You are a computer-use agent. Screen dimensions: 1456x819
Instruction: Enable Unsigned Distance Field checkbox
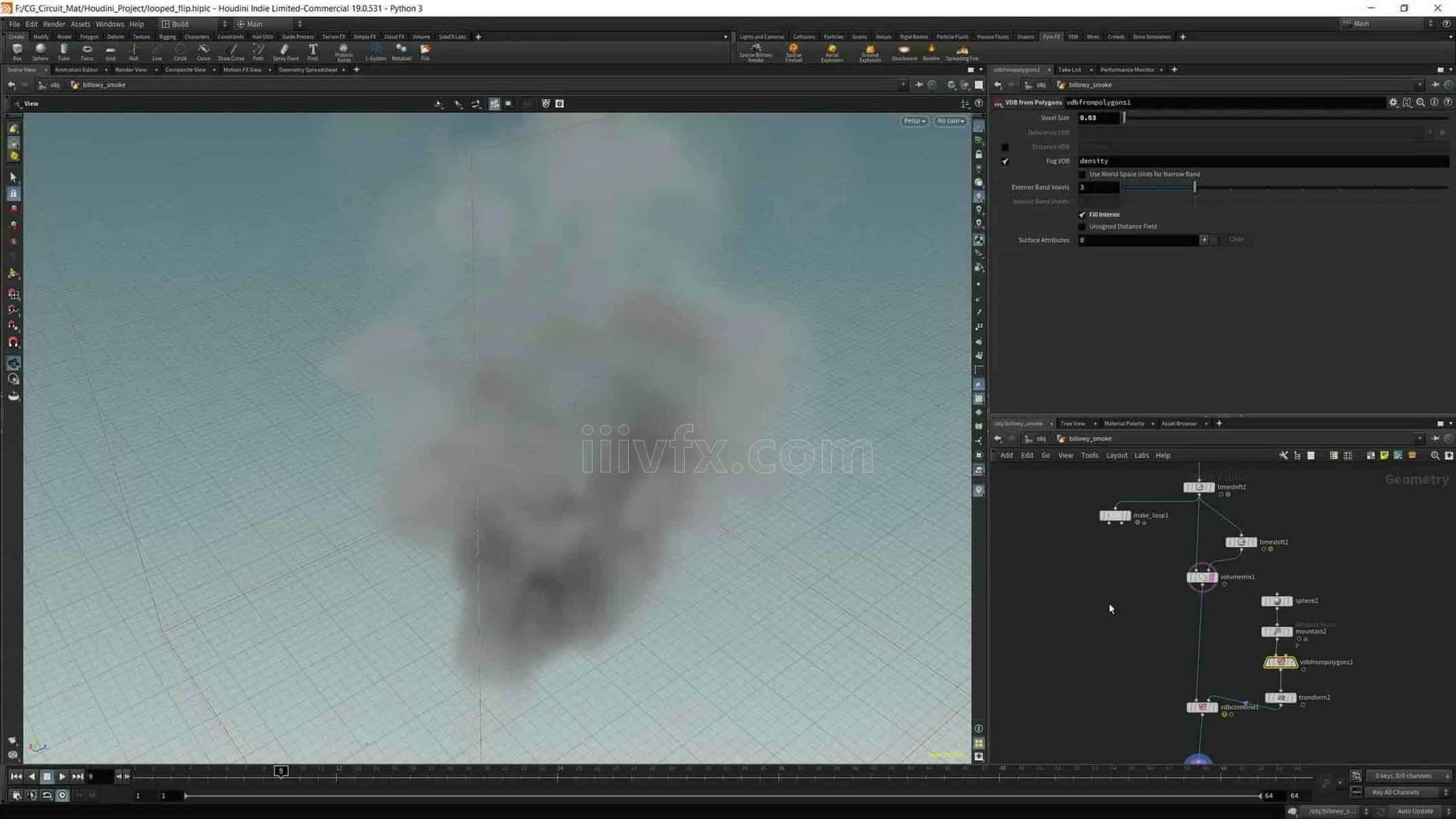click(1082, 227)
